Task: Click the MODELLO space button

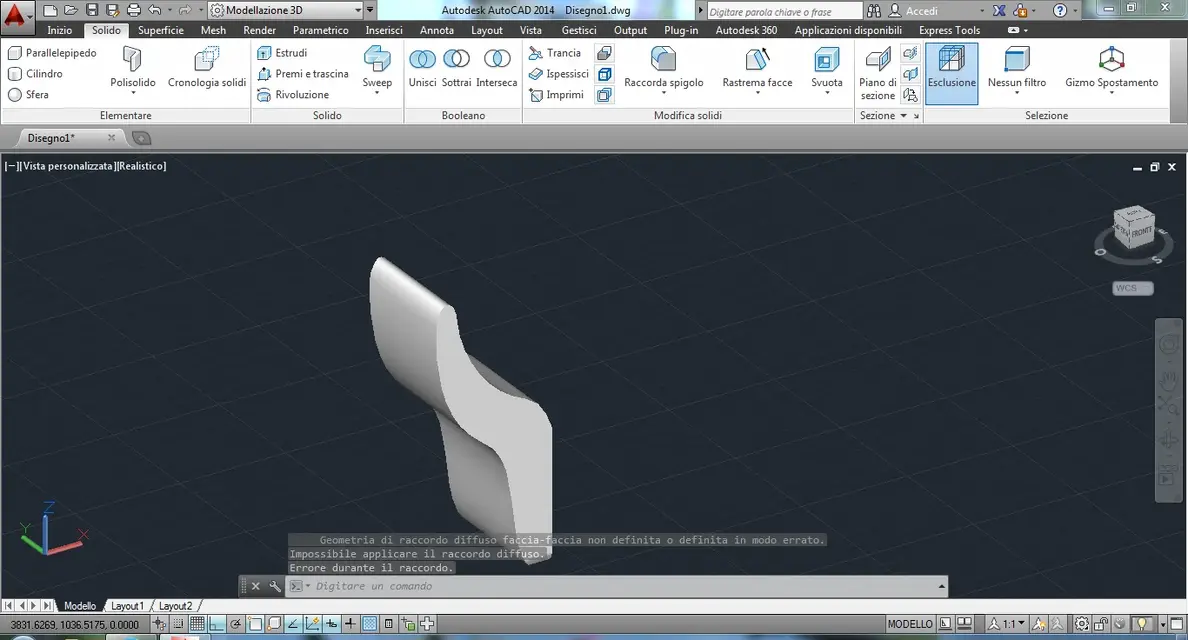Action: 910,624
